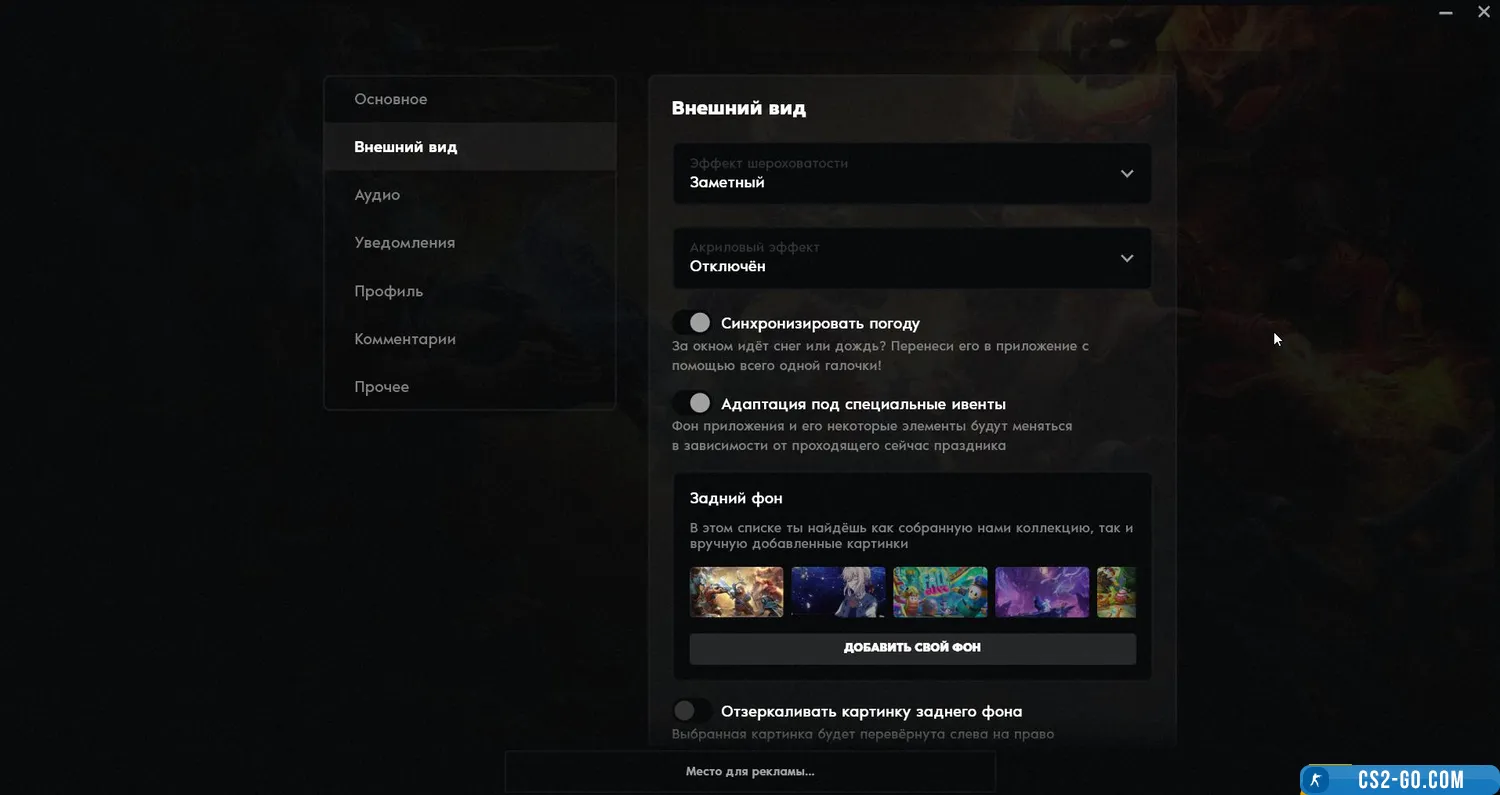Open the Эффект шероховатости dropdown

click(912, 174)
